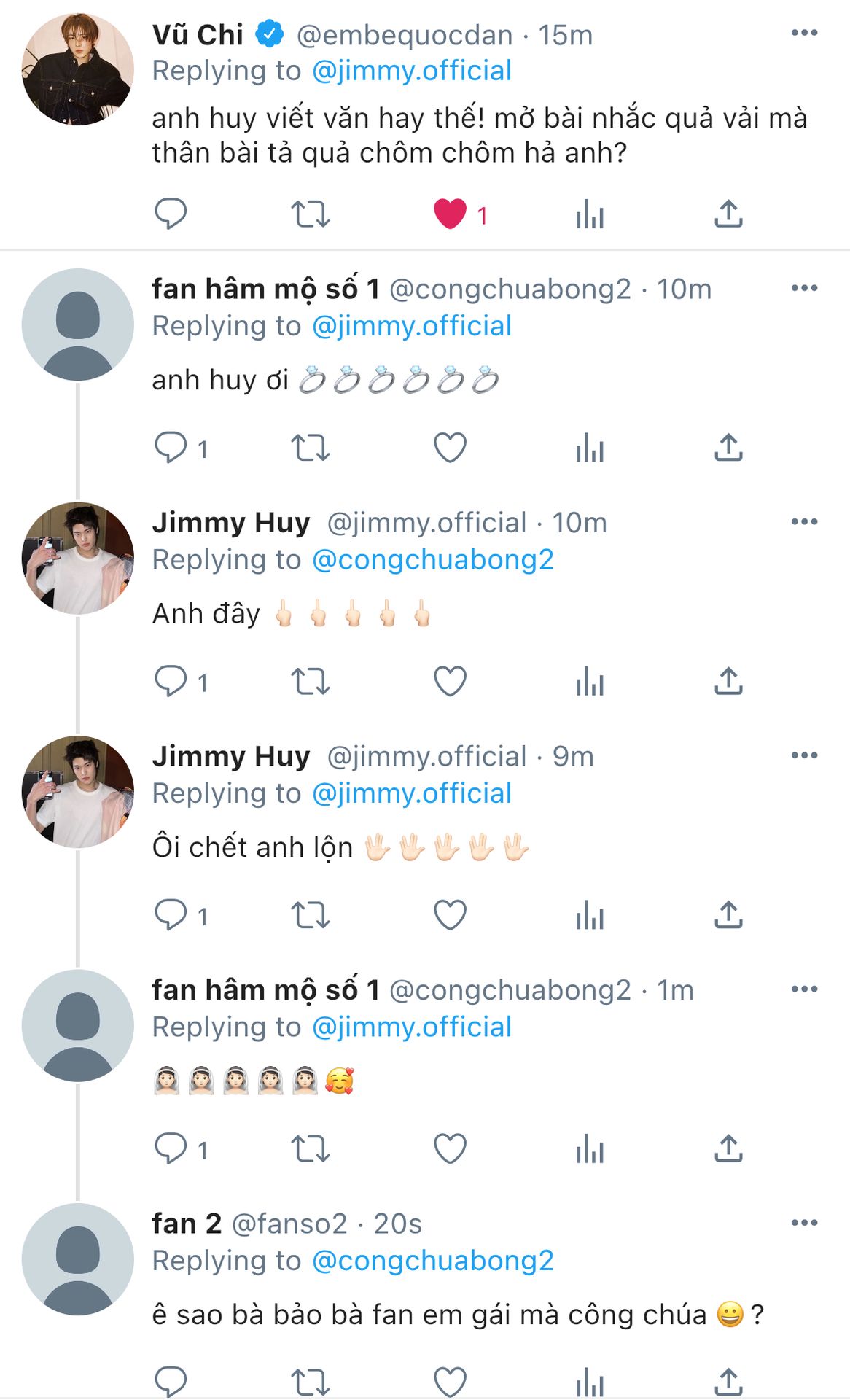The height and width of the screenshot is (1400, 850).
Task: Open more options on Vũ Chi's tweet
Action: pos(804,33)
